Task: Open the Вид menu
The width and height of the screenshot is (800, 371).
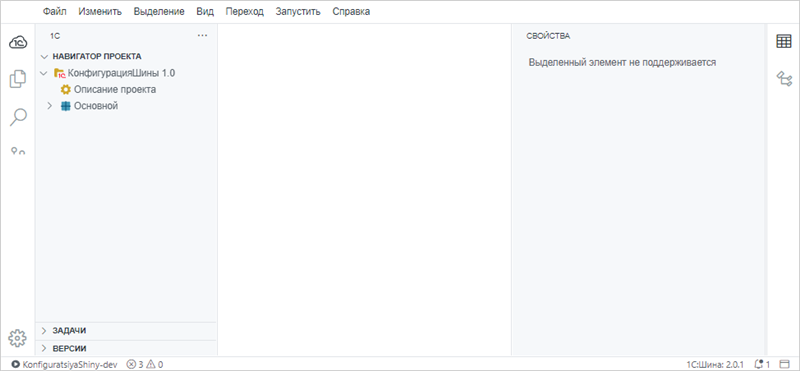Action: coord(205,11)
